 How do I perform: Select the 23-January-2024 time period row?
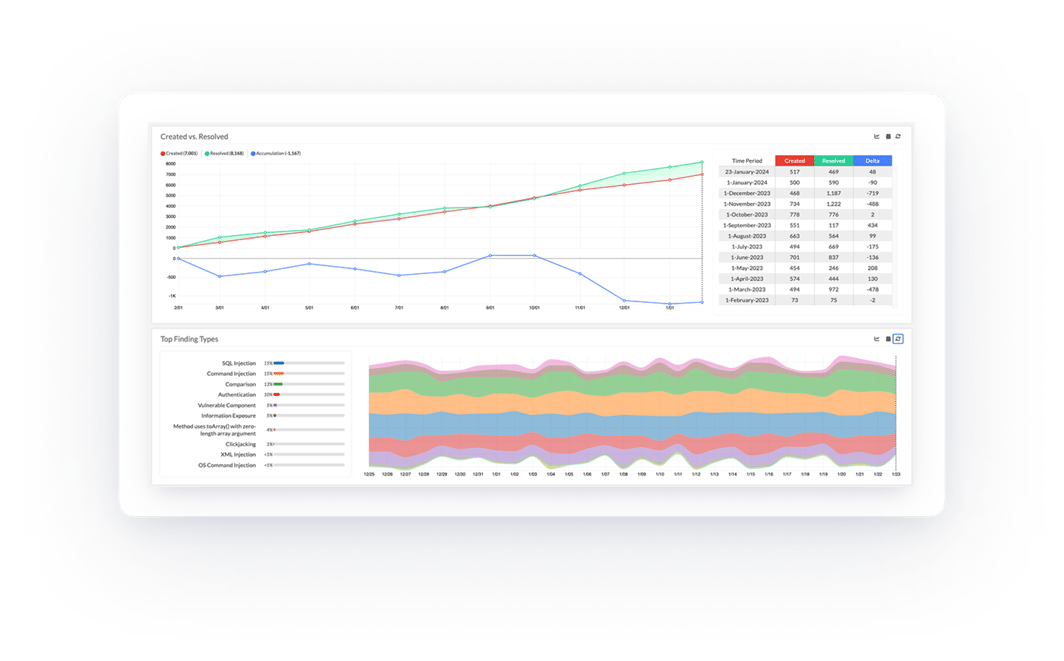tap(805, 172)
